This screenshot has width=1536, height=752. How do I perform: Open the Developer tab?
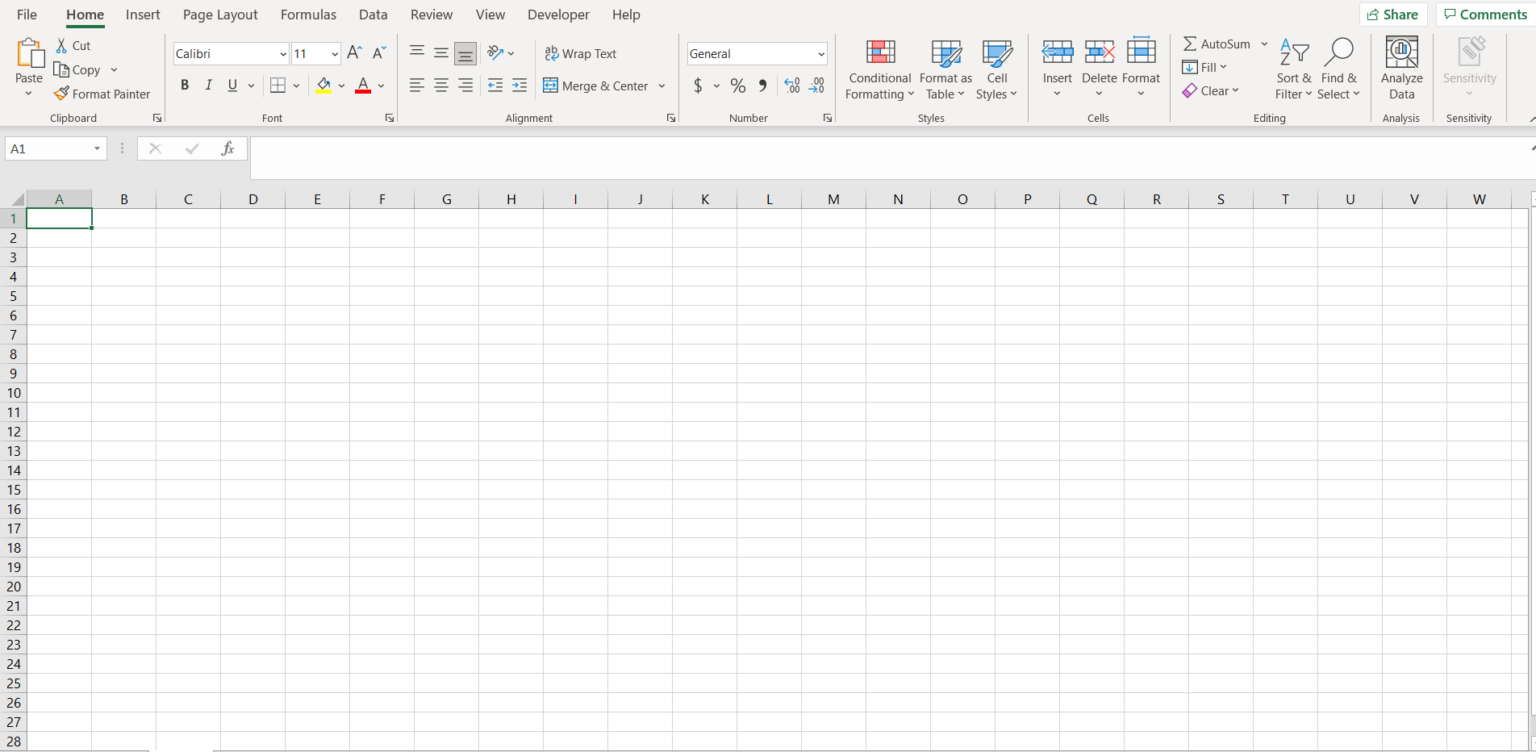(558, 14)
